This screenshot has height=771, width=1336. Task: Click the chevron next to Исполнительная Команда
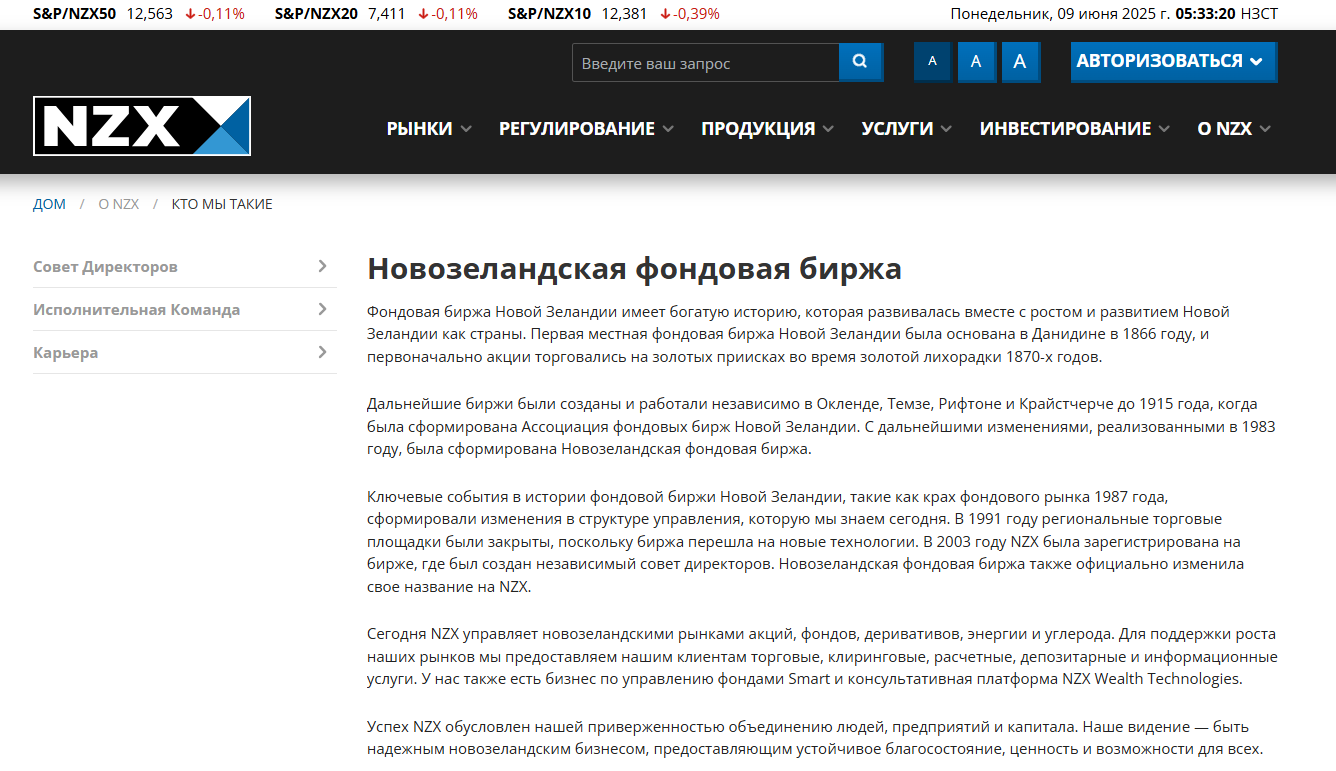(322, 309)
